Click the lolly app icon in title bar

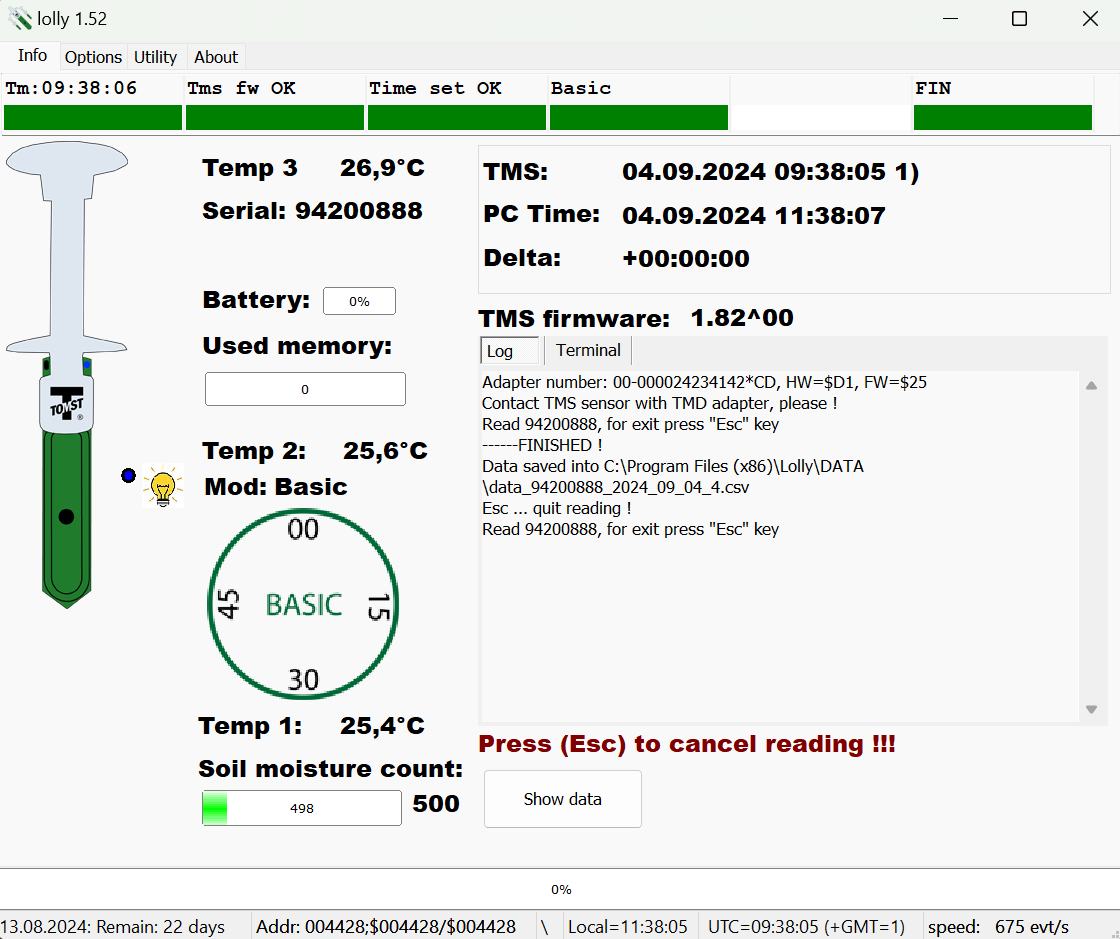point(20,19)
